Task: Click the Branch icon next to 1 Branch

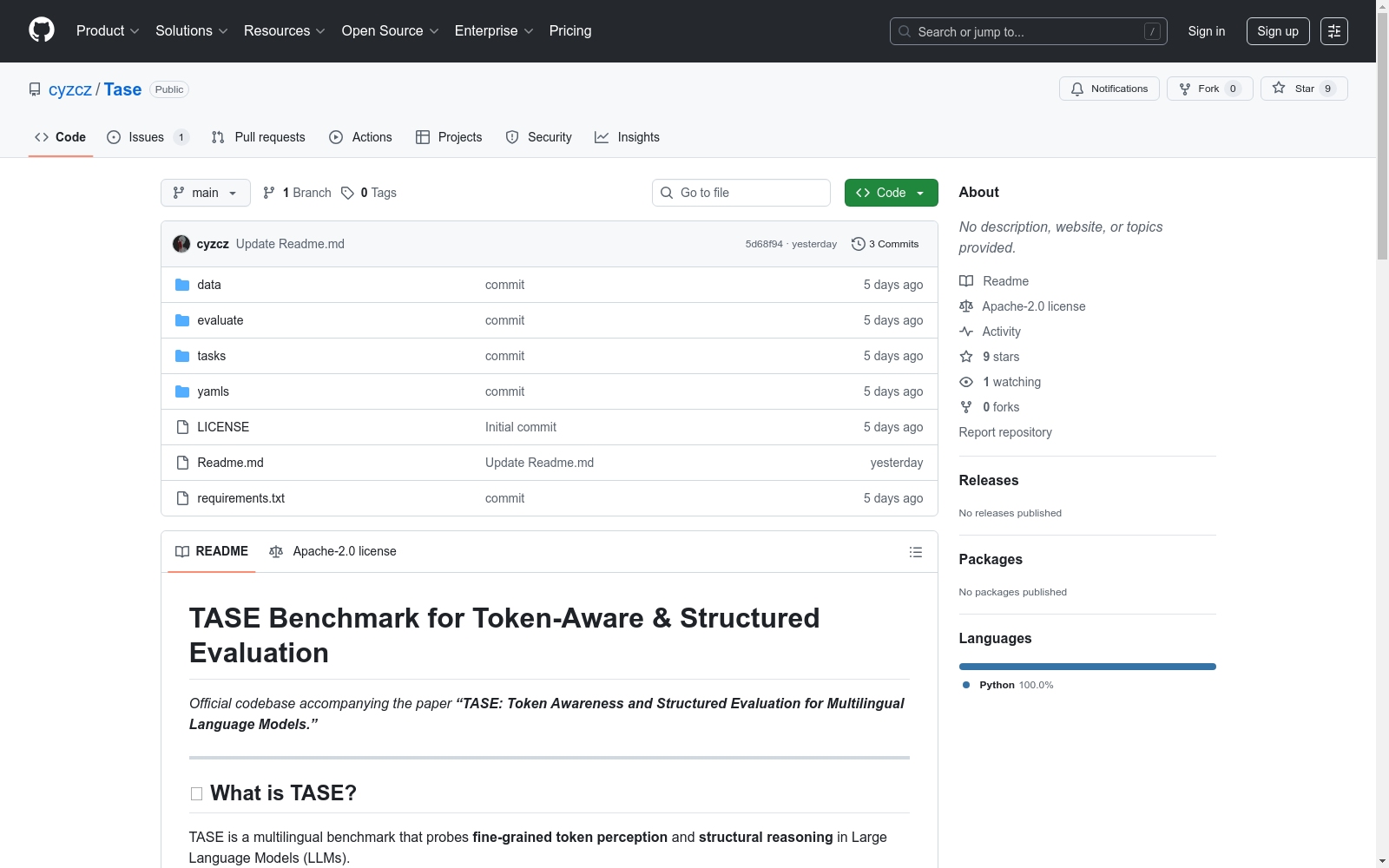Action: click(x=269, y=193)
